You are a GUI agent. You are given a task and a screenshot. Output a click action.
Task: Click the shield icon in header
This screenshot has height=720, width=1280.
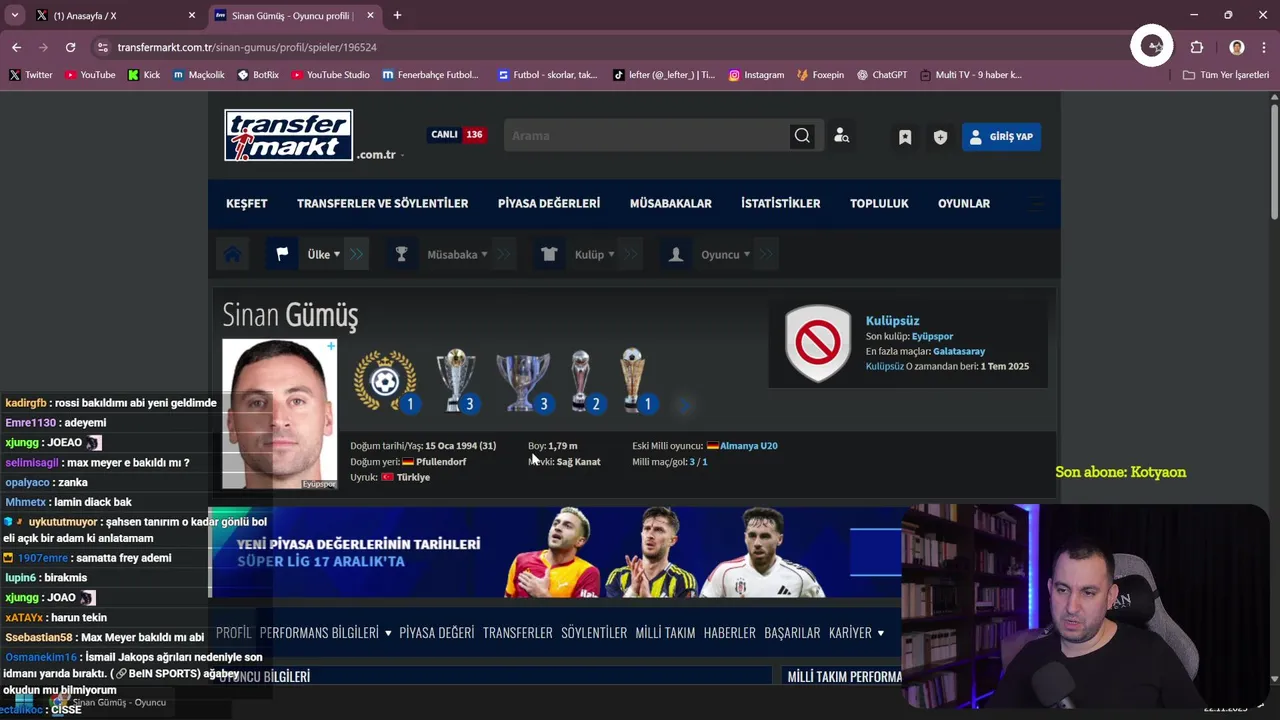pos(940,137)
